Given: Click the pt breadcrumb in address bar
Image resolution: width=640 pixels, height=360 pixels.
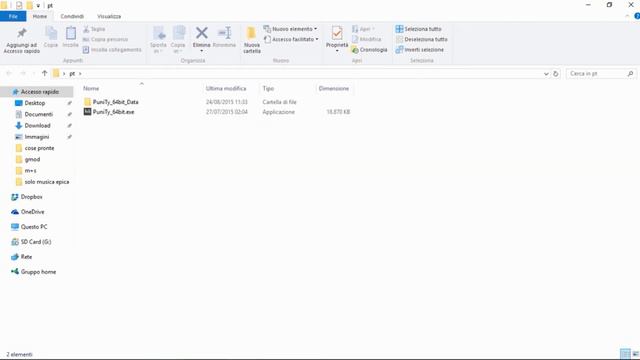Looking at the screenshot, I should click(72, 73).
